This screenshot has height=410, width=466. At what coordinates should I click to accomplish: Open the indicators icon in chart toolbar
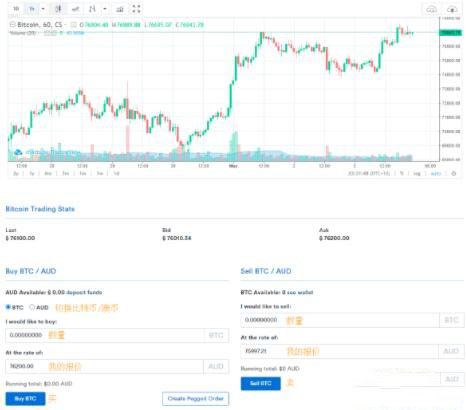(x=92, y=9)
